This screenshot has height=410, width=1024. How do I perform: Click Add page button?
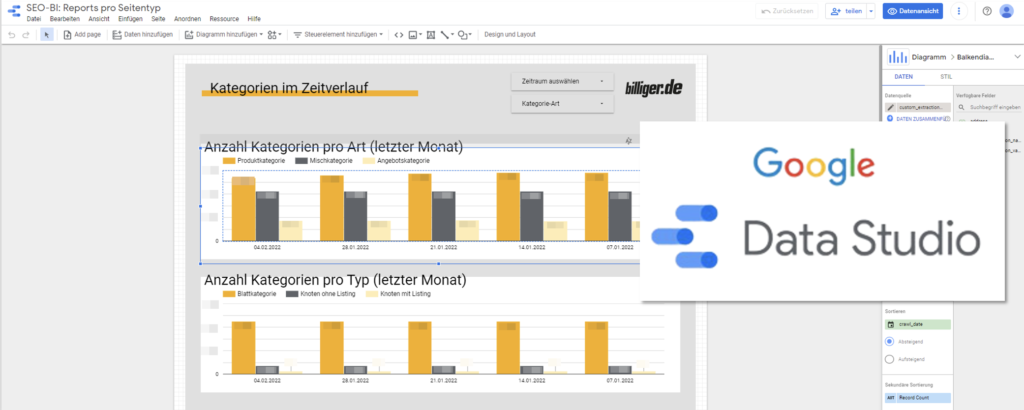tap(82, 35)
